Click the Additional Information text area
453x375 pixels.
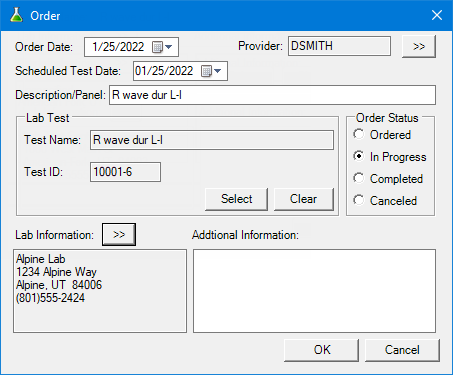[314, 291]
